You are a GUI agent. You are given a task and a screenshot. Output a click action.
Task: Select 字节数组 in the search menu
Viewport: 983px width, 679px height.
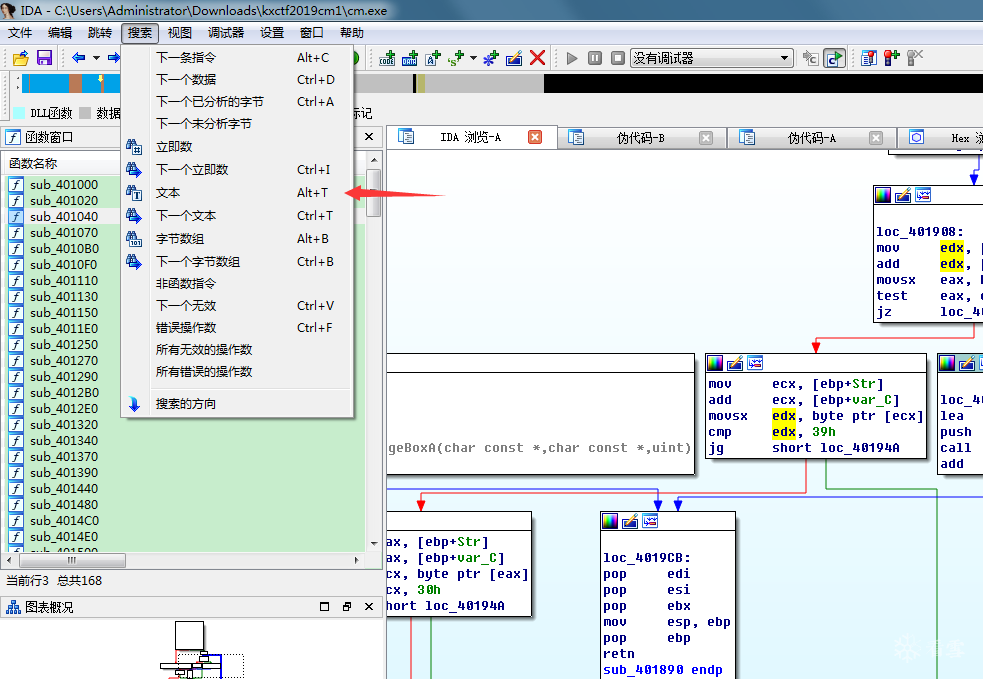pos(238,239)
